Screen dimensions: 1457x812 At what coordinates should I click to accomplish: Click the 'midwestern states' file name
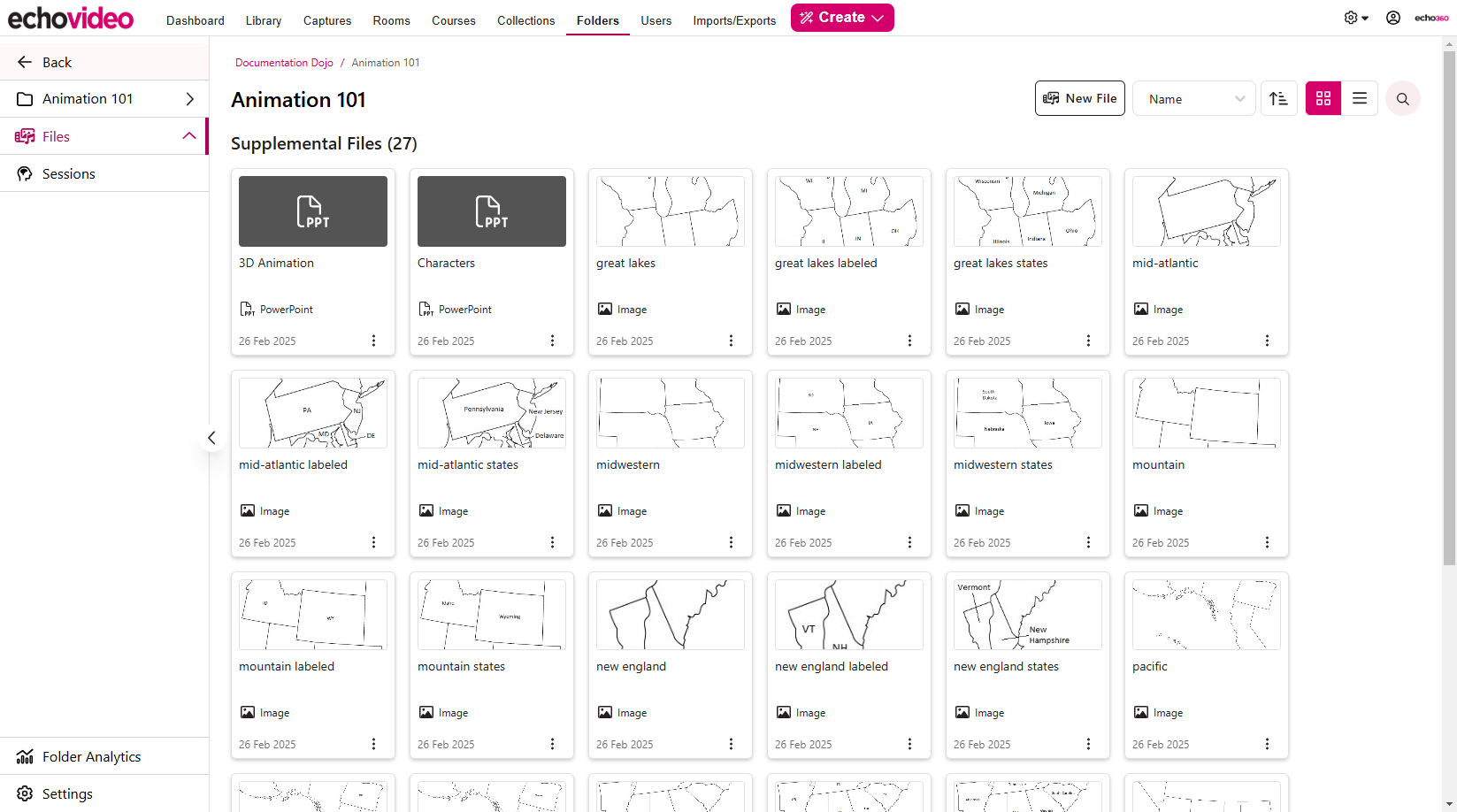(x=1003, y=464)
